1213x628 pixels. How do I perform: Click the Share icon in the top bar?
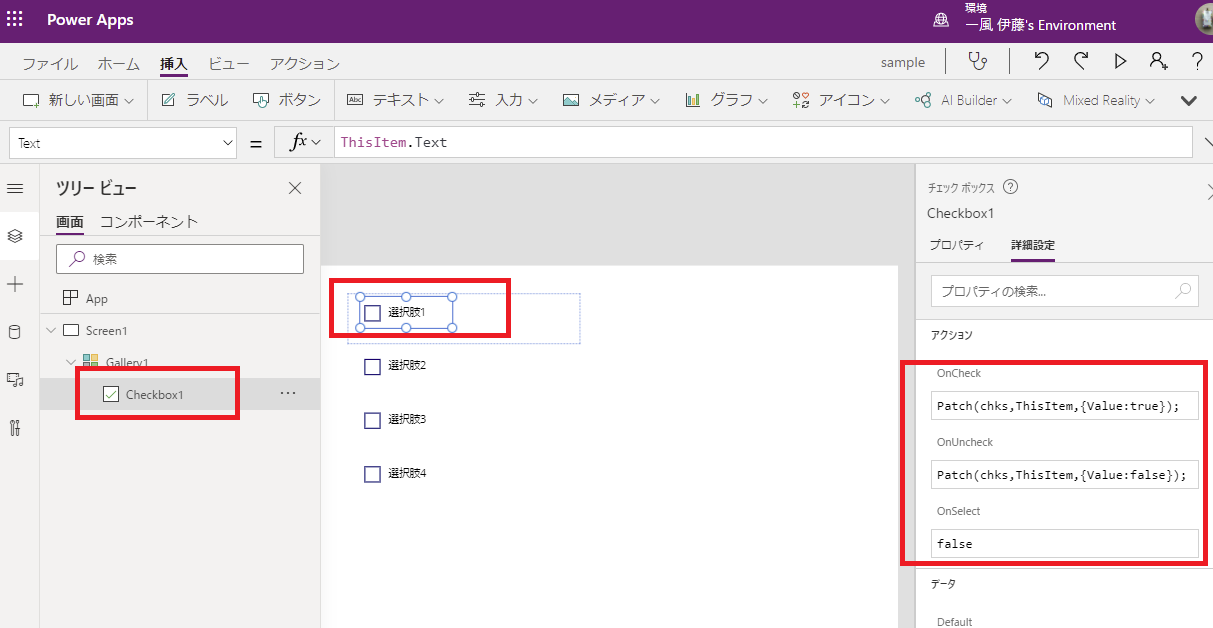pos(1158,61)
